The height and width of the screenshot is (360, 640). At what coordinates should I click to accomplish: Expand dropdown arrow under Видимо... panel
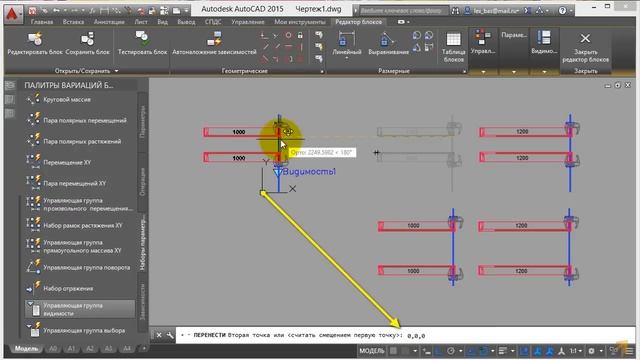[544, 71]
